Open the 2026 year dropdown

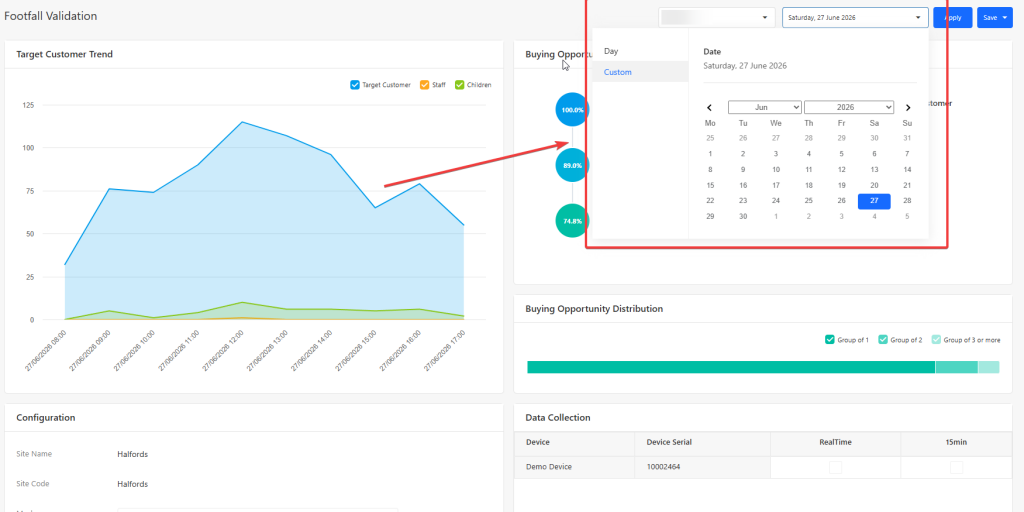pyautogui.click(x=849, y=107)
